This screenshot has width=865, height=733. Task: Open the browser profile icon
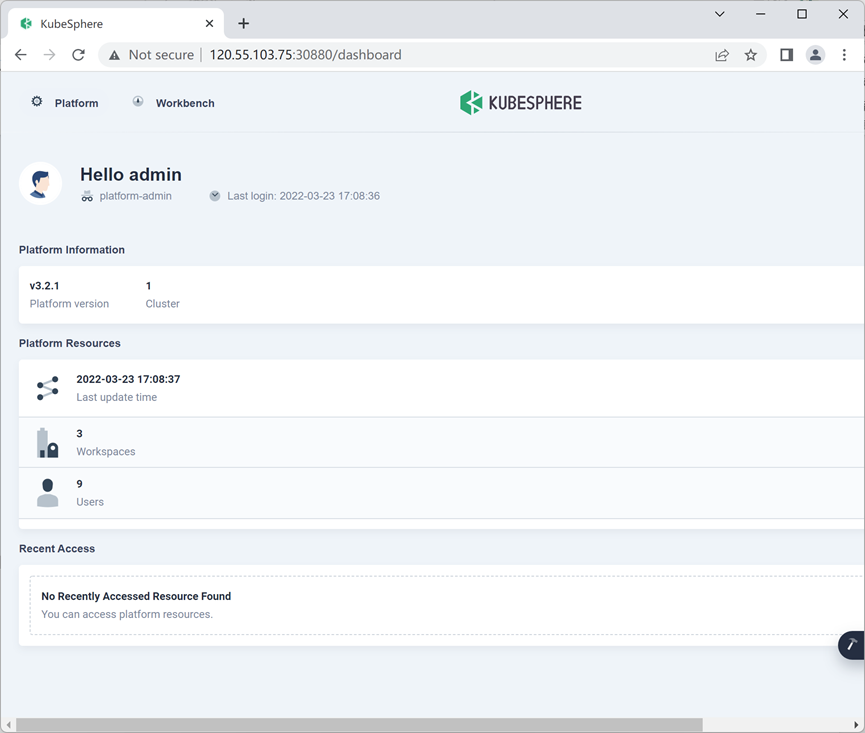(x=815, y=55)
